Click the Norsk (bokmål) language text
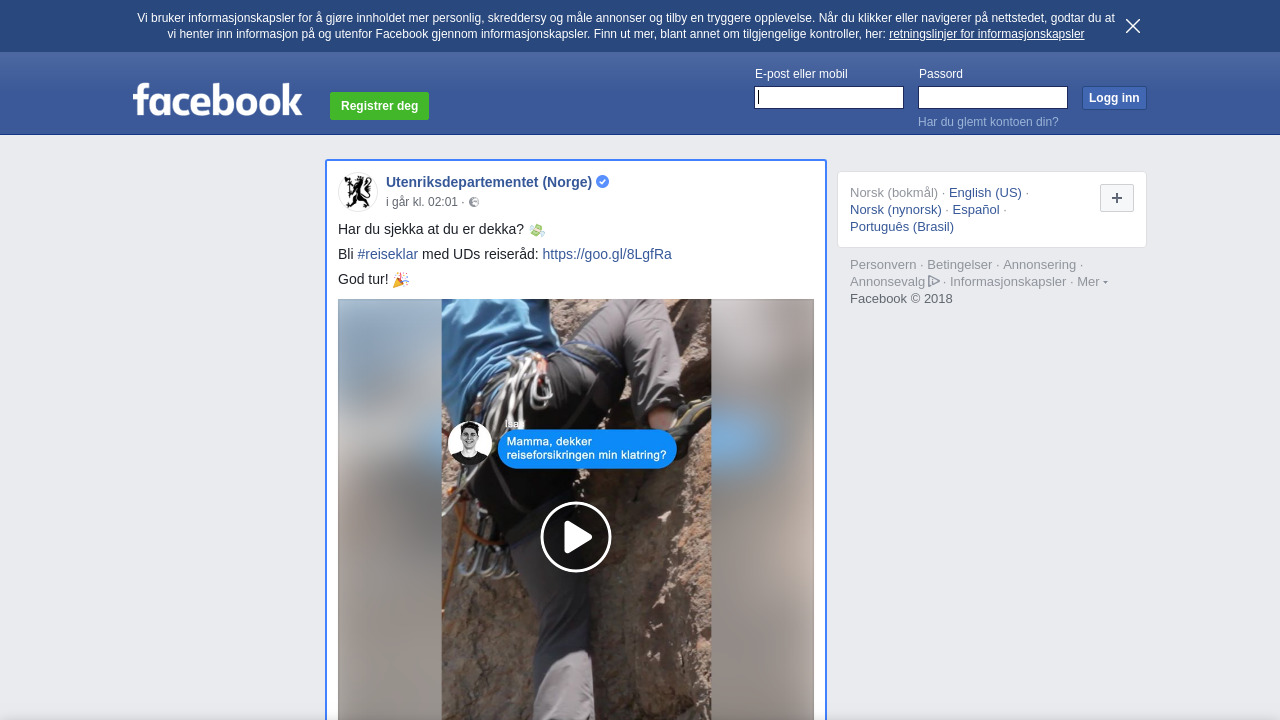This screenshot has height=720, width=1280. pyautogui.click(x=894, y=193)
